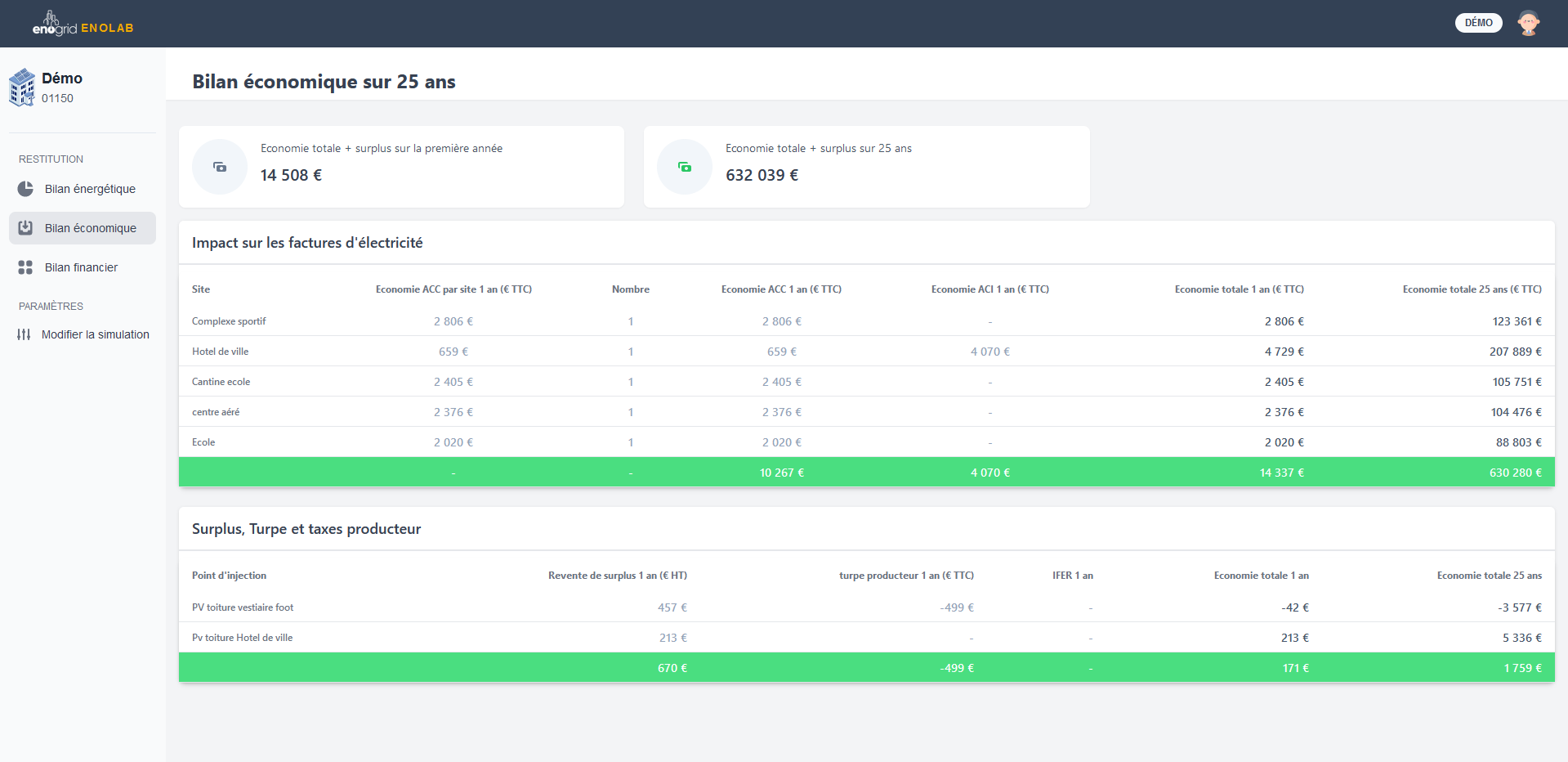Click the grey money icon for first year
This screenshot has width=1568, height=762.
220,167
